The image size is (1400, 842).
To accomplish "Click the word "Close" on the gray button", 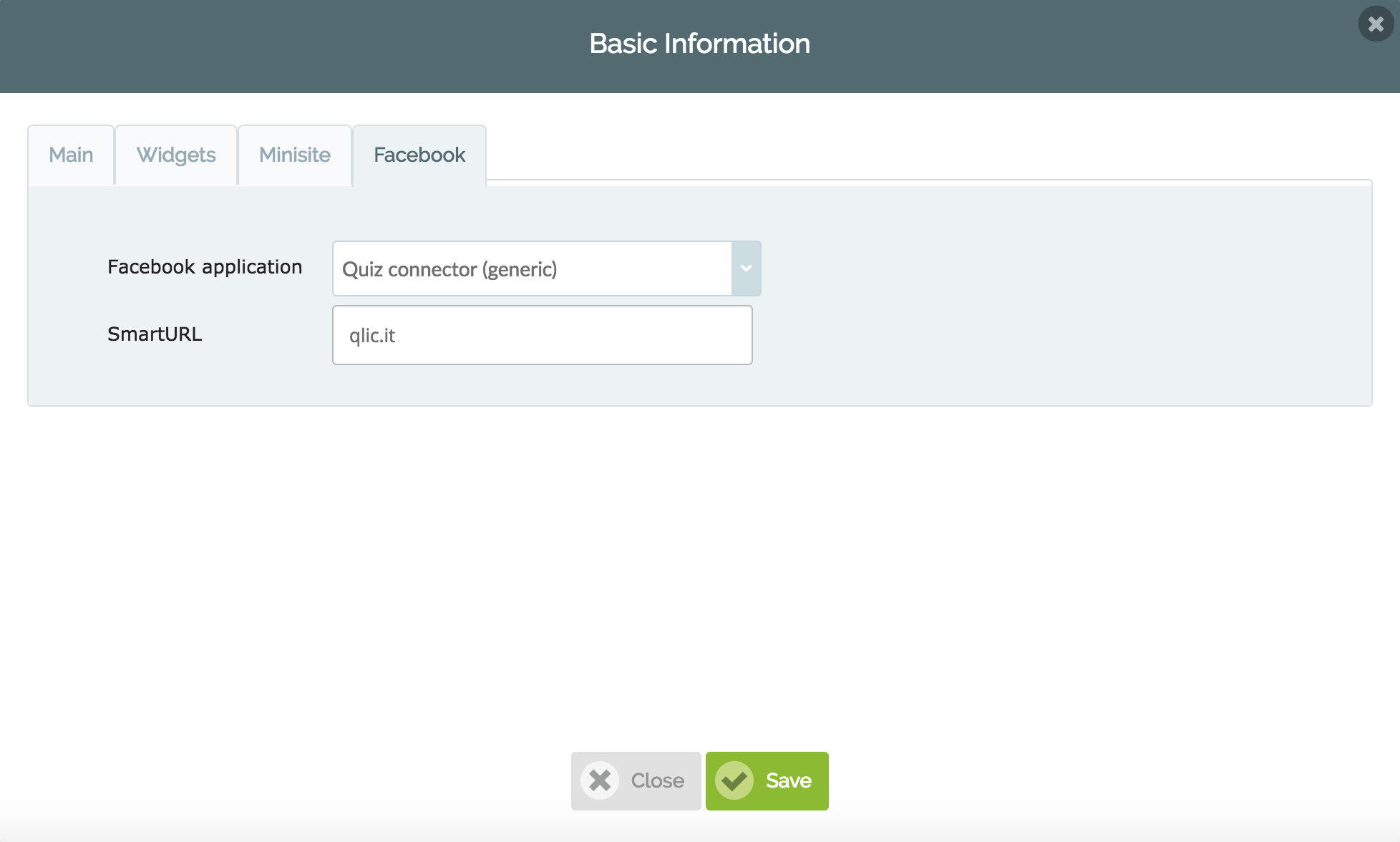I will click(657, 780).
